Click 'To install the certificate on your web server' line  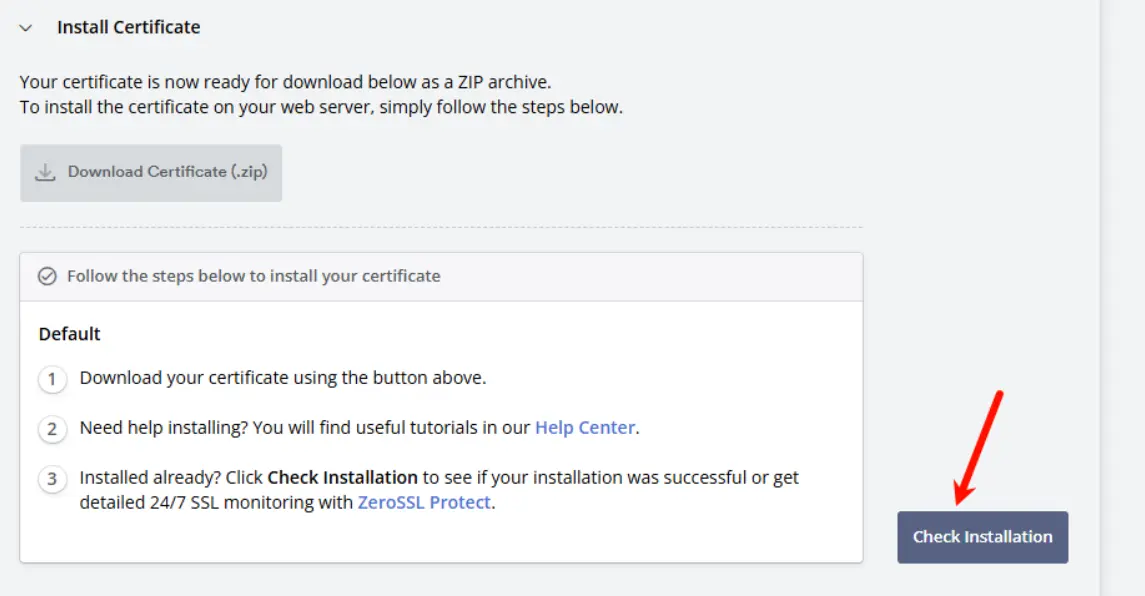[x=321, y=107]
